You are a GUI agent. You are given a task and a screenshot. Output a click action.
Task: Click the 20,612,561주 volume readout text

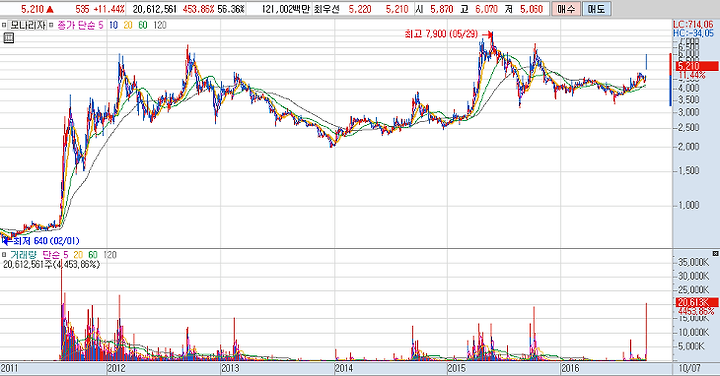[51, 264]
